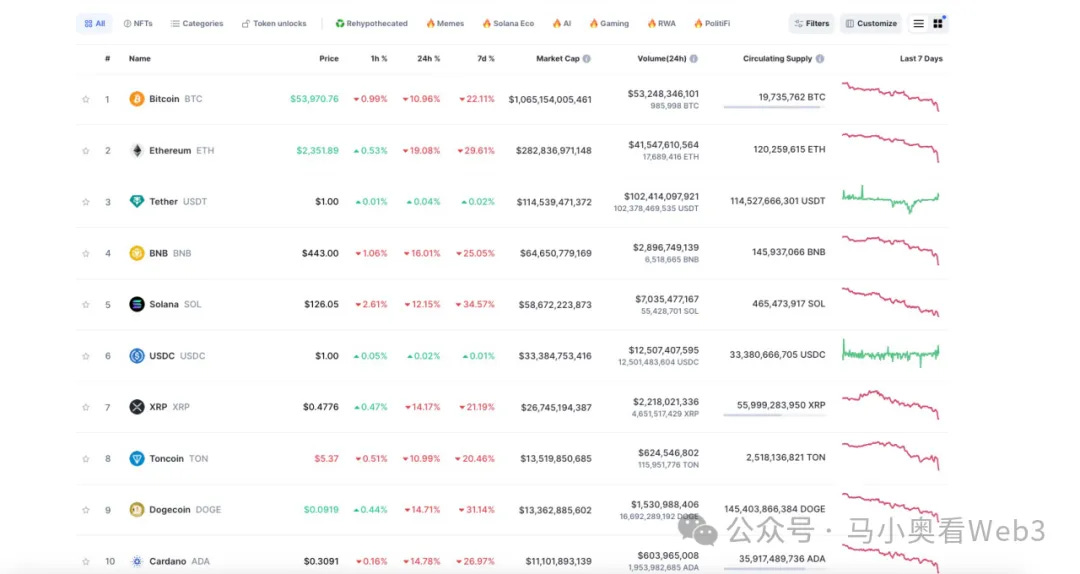Select the NFTs tab
Image resolution: width=1080 pixels, height=574 pixels.
click(x=138, y=23)
